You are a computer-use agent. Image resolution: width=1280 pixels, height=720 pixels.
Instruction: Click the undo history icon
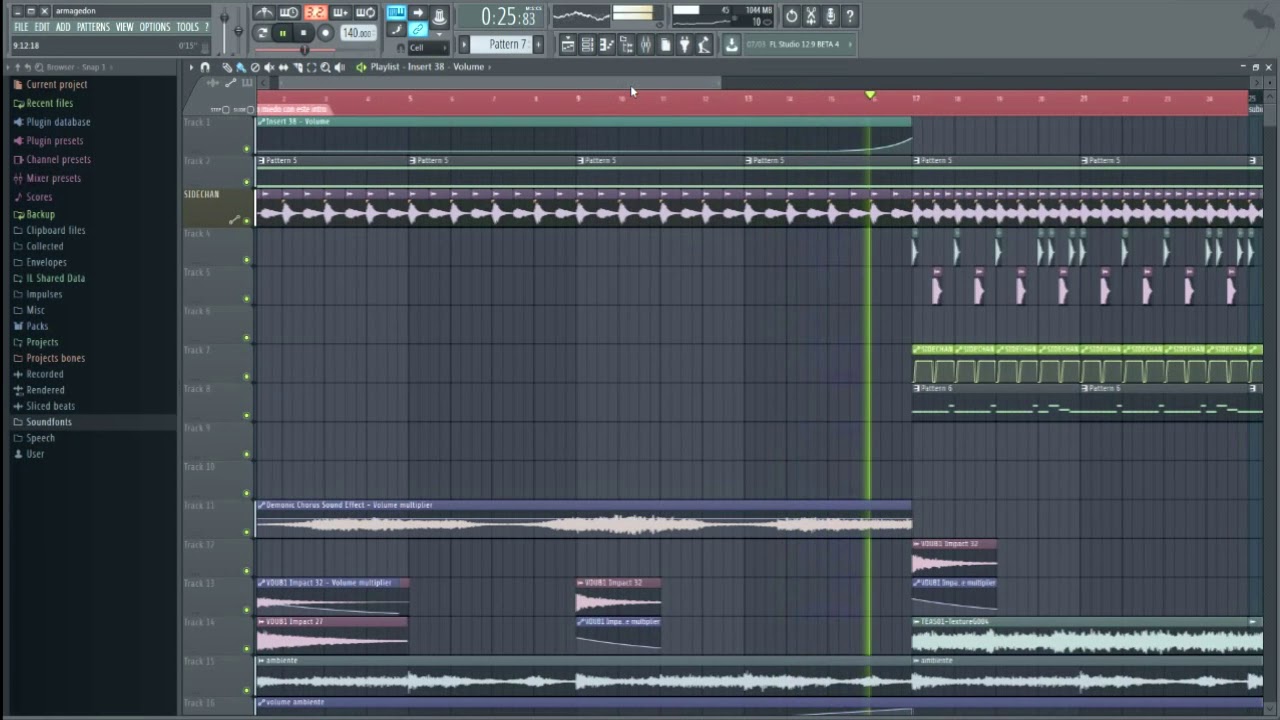pyautogui.click(x=791, y=16)
